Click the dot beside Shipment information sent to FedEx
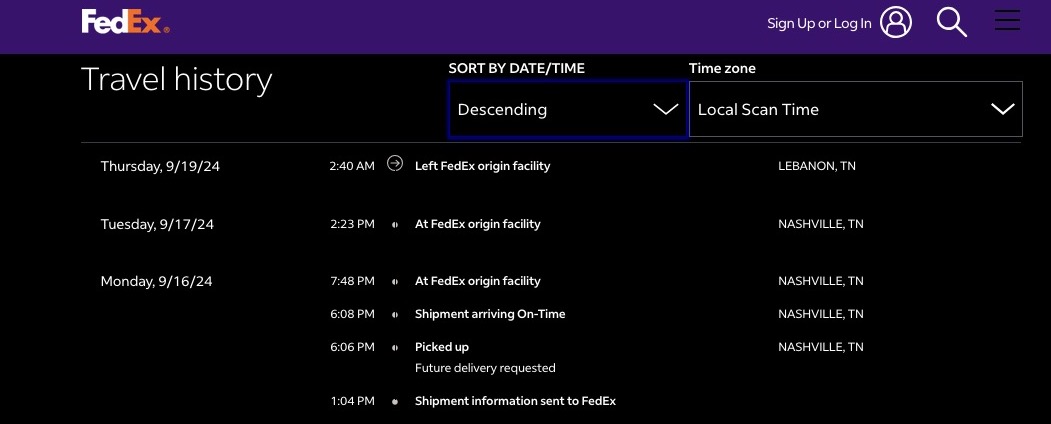This screenshot has width=1051, height=424. (x=395, y=402)
